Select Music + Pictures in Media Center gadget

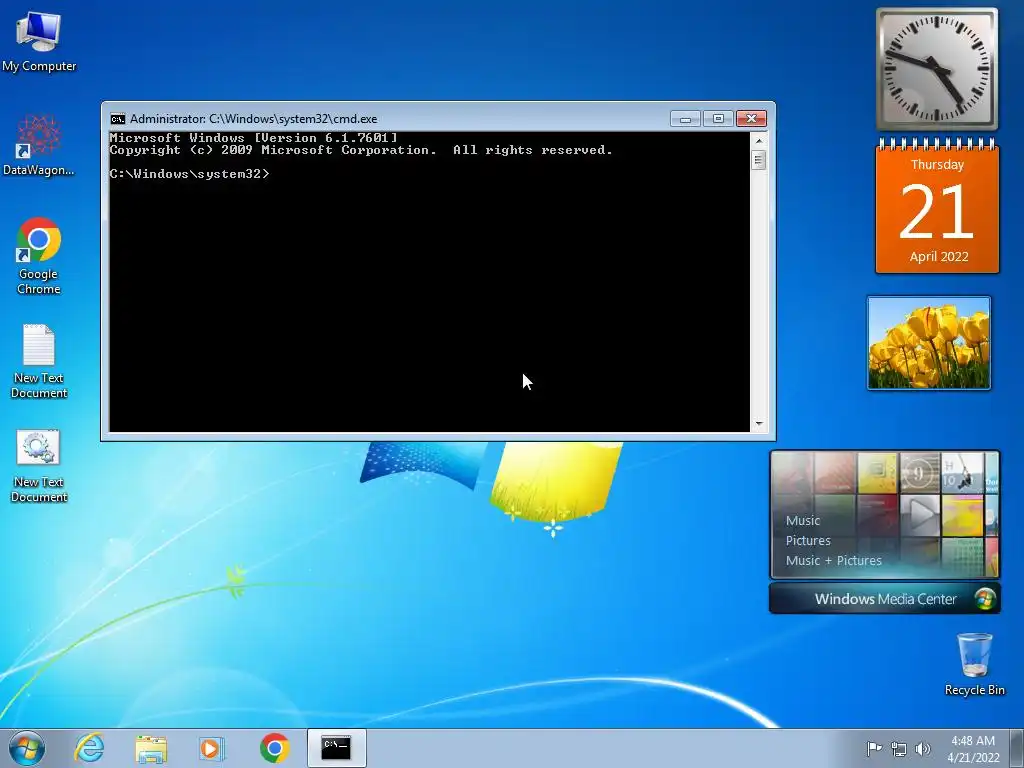(x=833, y=560)
